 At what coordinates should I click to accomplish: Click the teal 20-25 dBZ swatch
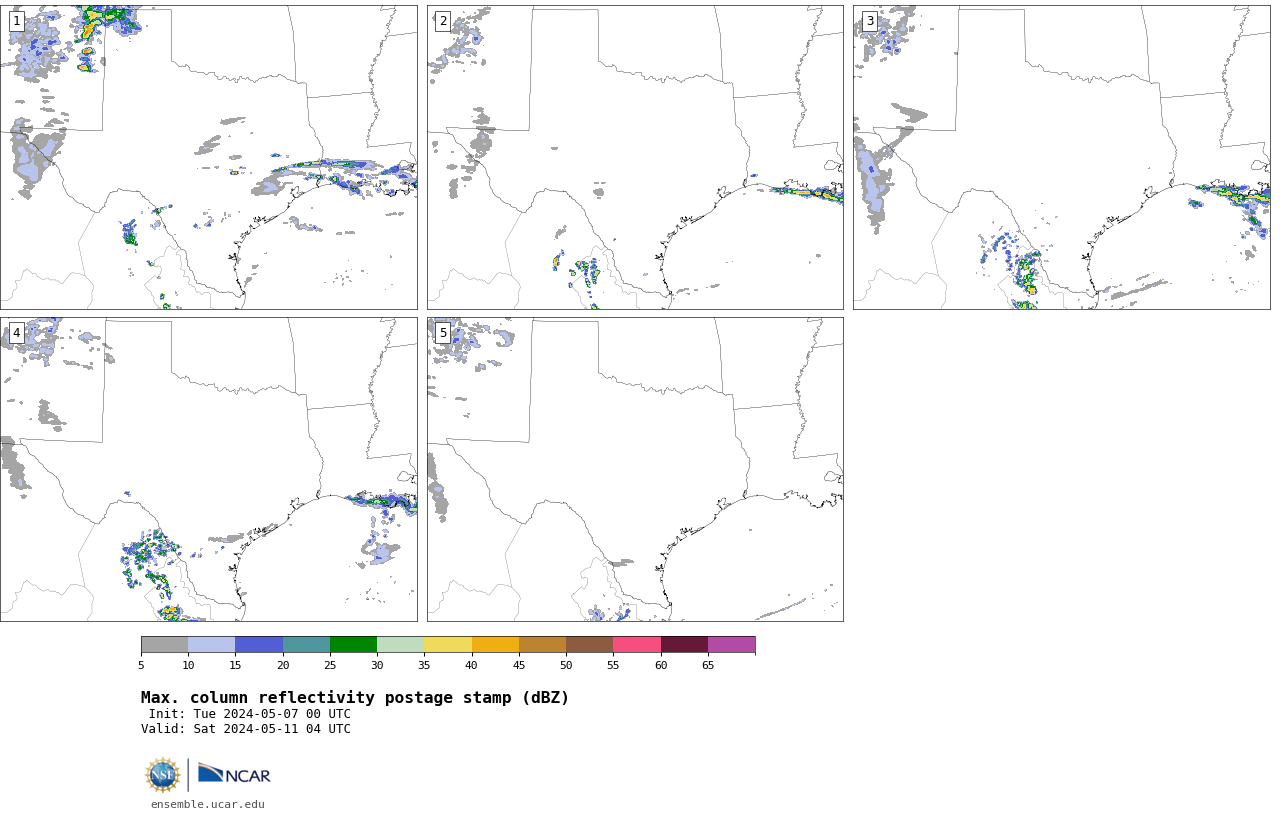pyautogui.click(x=306, y=644)
